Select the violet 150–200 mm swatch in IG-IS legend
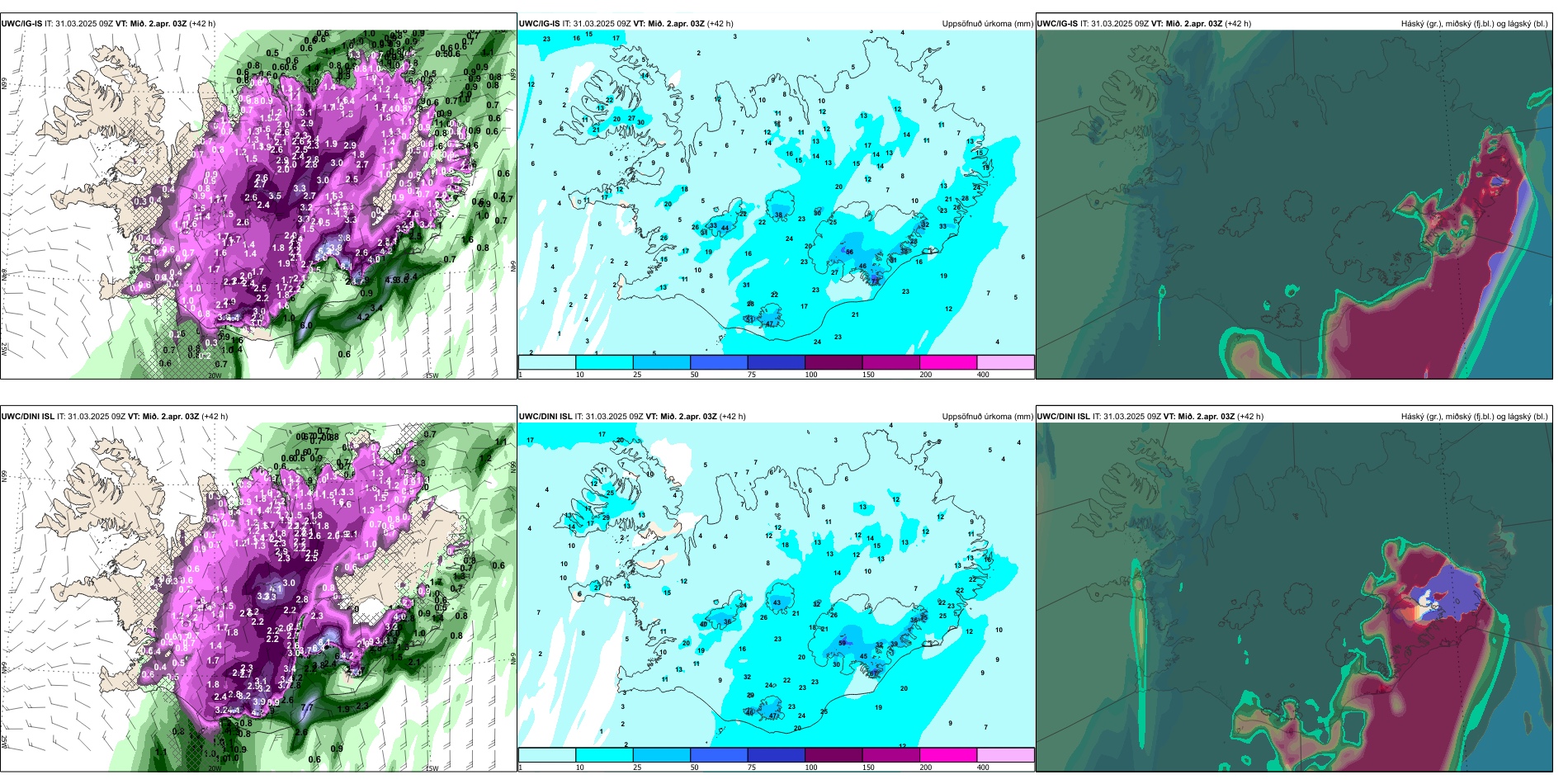 click(890, 362)
